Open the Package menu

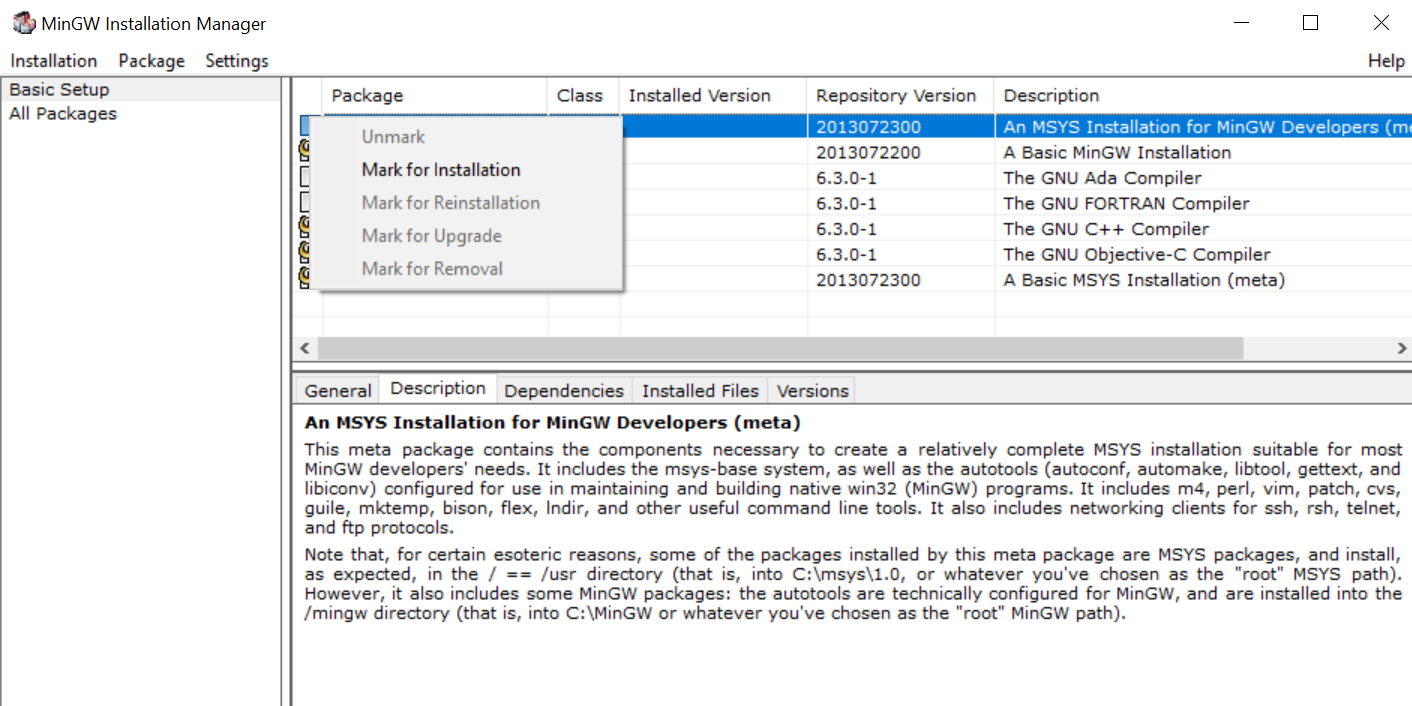(x=152, y=61)
